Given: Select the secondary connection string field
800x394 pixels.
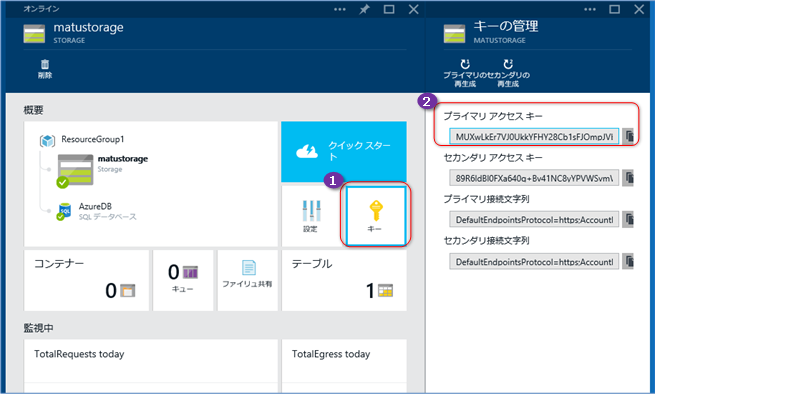Looking at the screenshot, I should pyautogui.click(x=534, y=261).
